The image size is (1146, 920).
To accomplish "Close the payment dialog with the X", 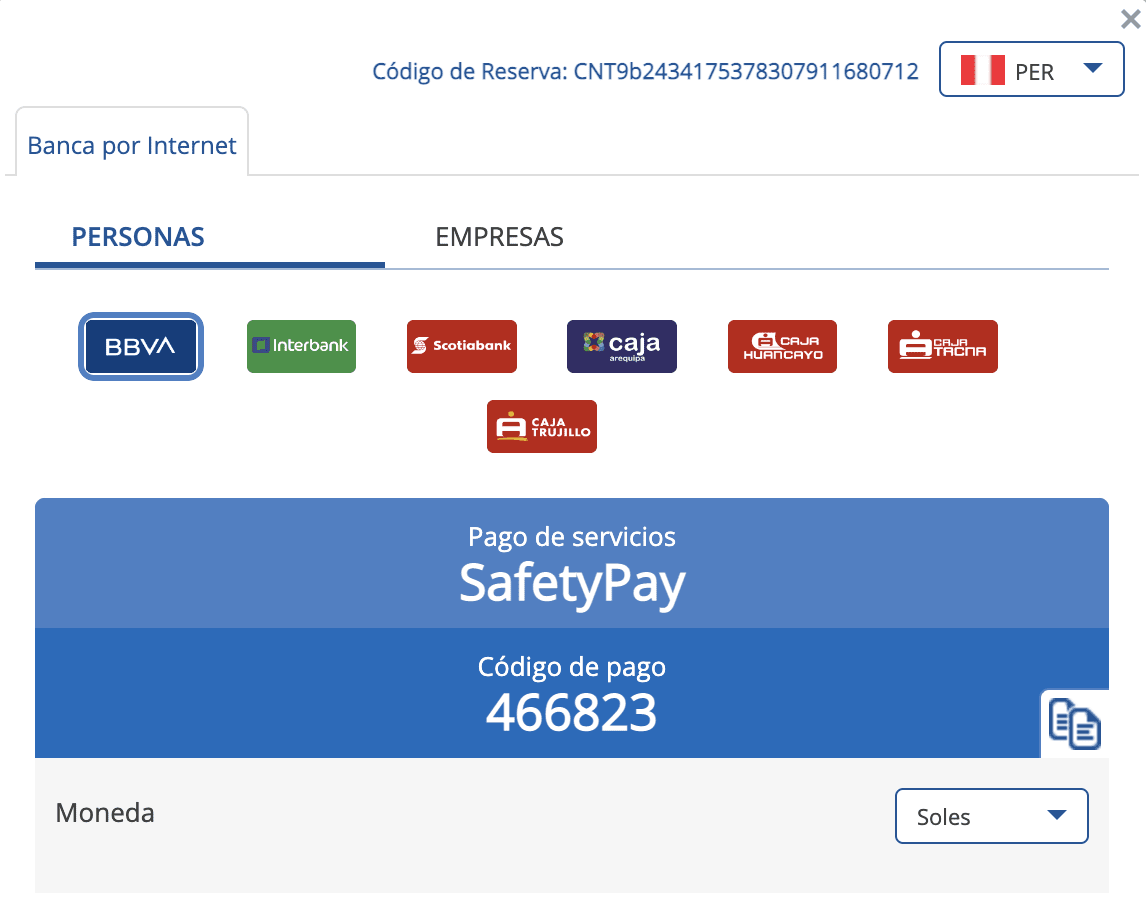I will 1131,19.
